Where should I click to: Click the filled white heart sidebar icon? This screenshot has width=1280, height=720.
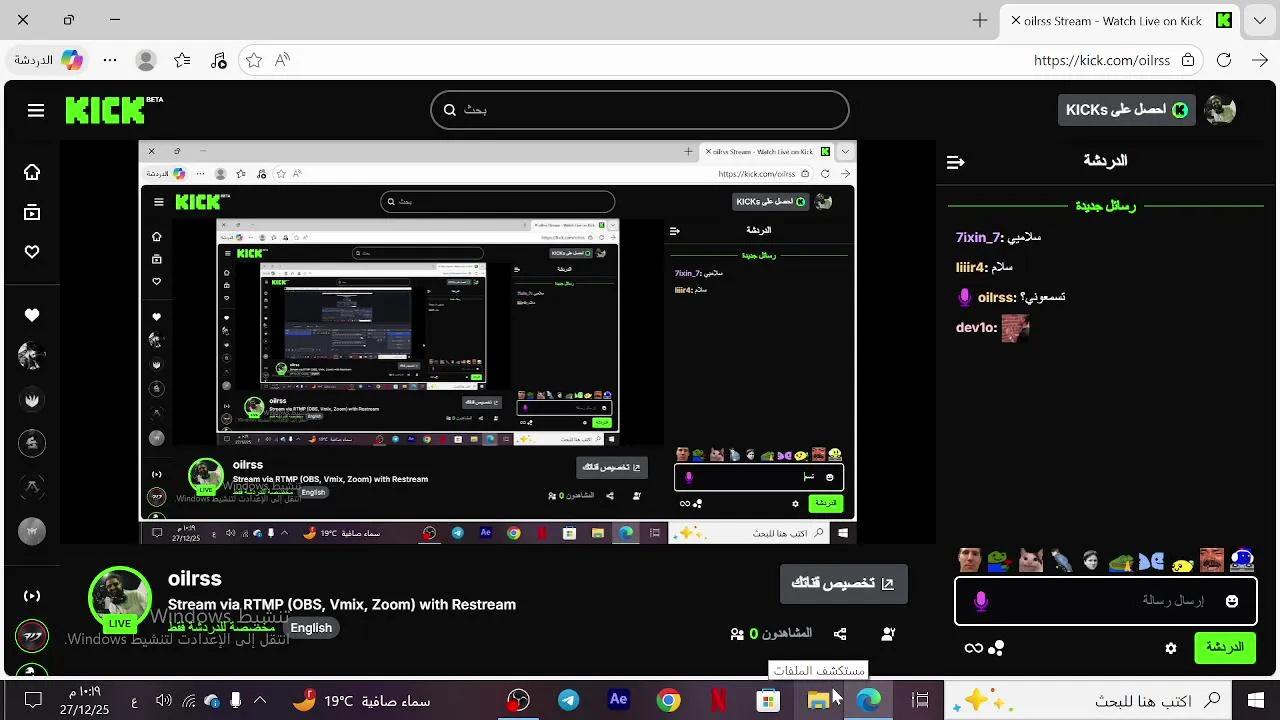click(x=32, y=315)
